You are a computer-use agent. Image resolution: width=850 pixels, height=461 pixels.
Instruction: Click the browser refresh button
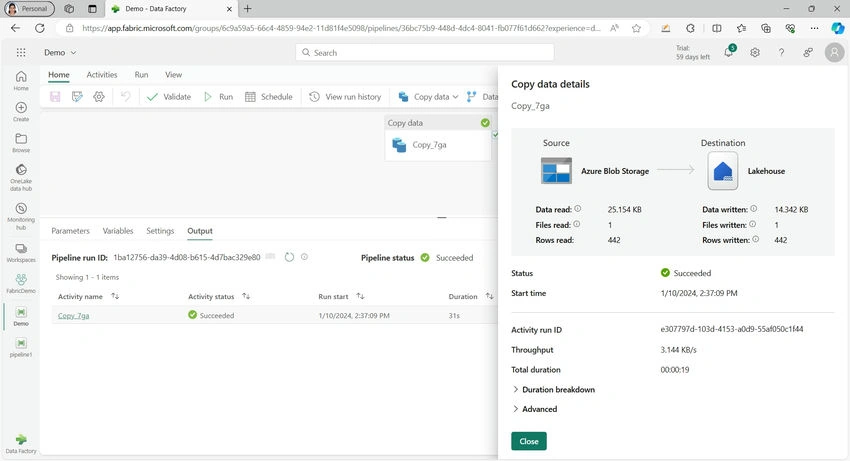coord(40,28)
